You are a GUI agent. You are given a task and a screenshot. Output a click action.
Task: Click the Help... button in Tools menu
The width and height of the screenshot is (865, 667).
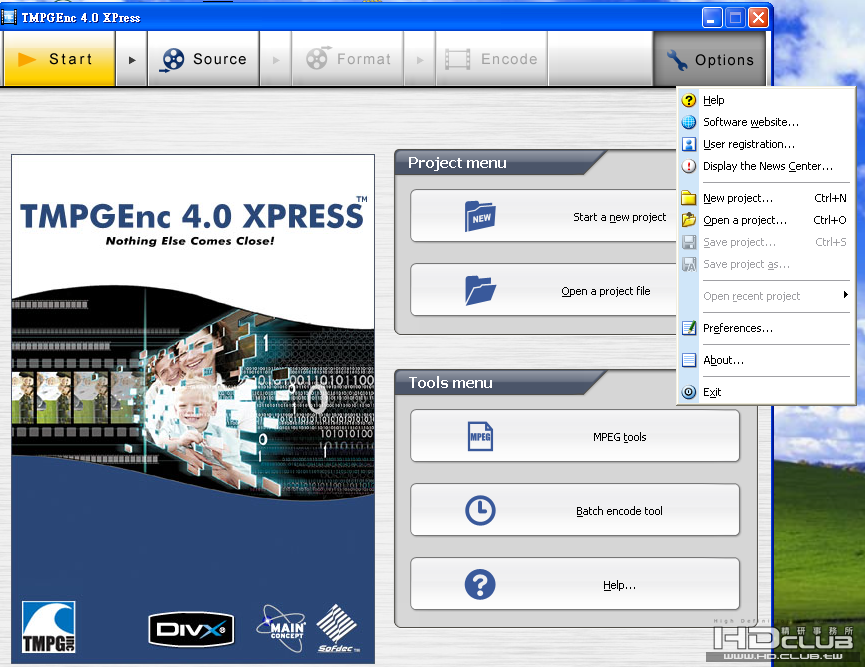tap(575, 584)
